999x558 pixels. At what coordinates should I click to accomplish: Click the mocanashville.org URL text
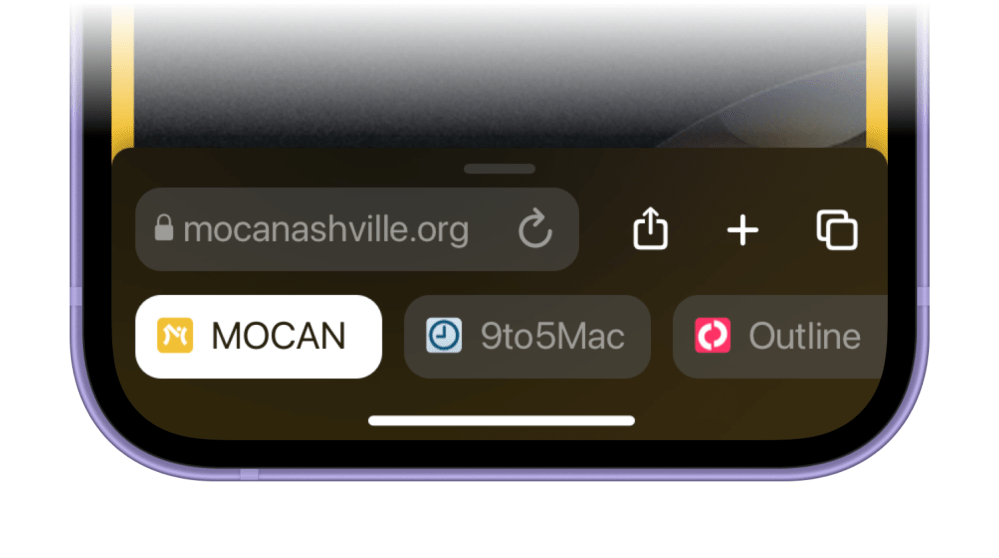326,230
